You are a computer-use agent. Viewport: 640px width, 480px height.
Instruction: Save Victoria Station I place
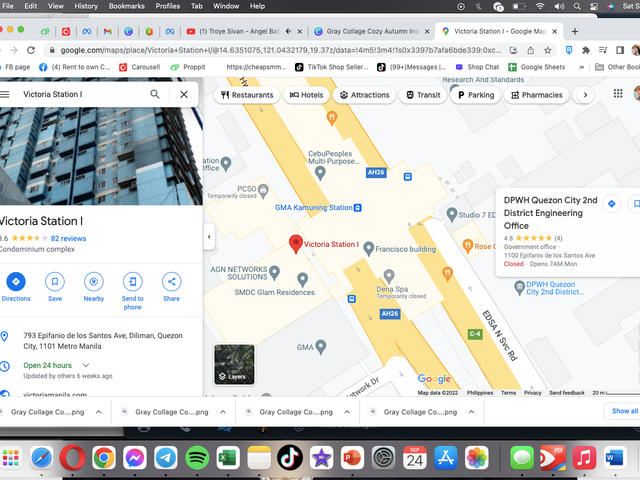[x=55, y=281]
